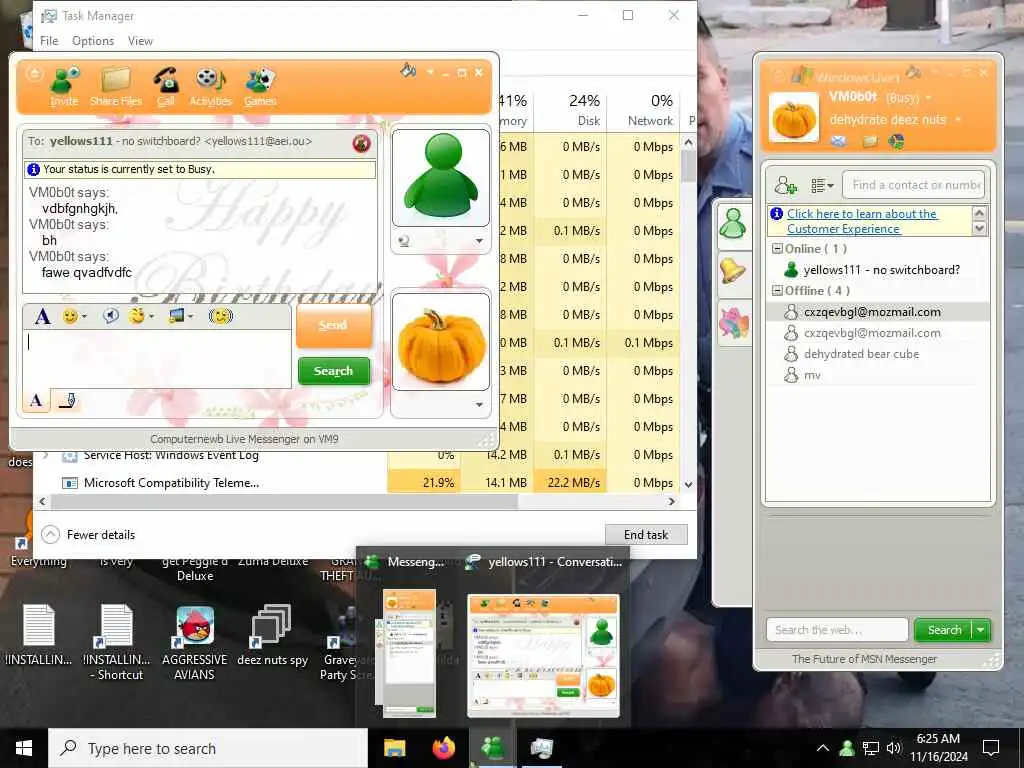This screenshot has width=1024, height=768.
Task: Open personal message dropdown arrow
Action: point(958,120)
